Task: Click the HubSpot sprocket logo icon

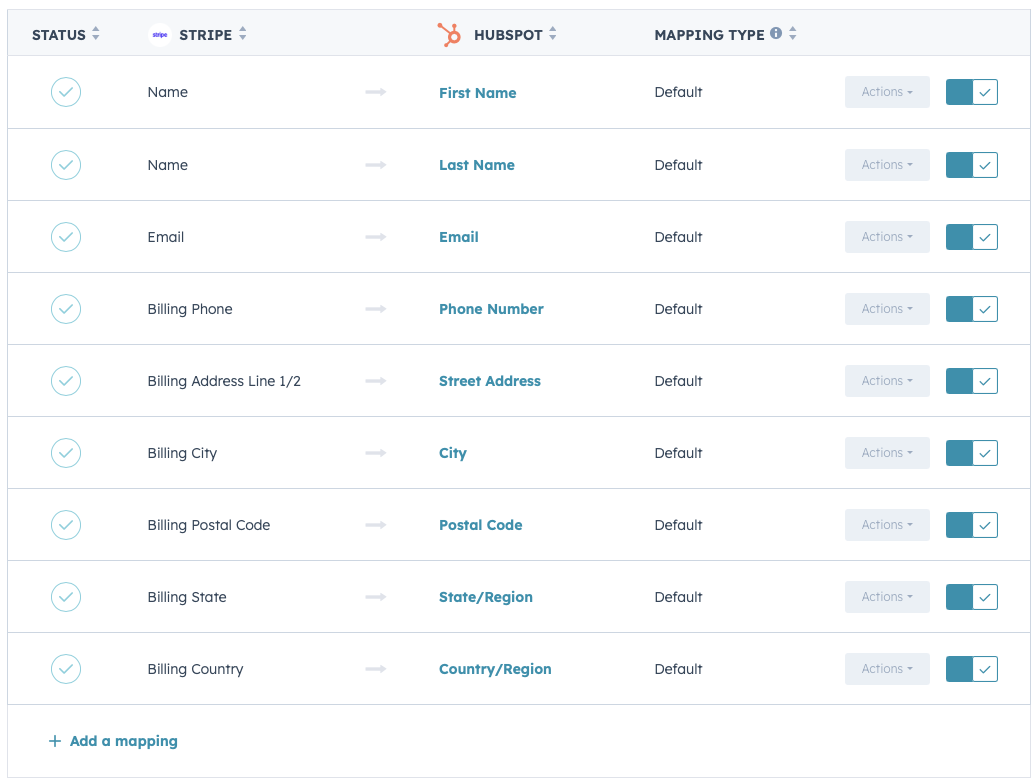Action: pos(450,35)
